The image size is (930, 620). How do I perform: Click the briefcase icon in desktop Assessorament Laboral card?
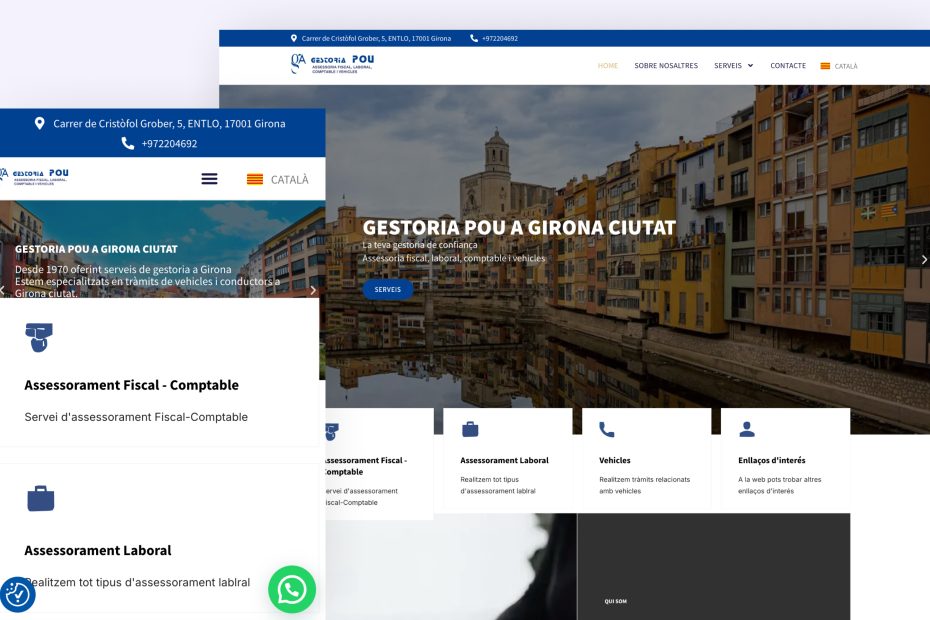pyautogui.click(x=470, y=430)
